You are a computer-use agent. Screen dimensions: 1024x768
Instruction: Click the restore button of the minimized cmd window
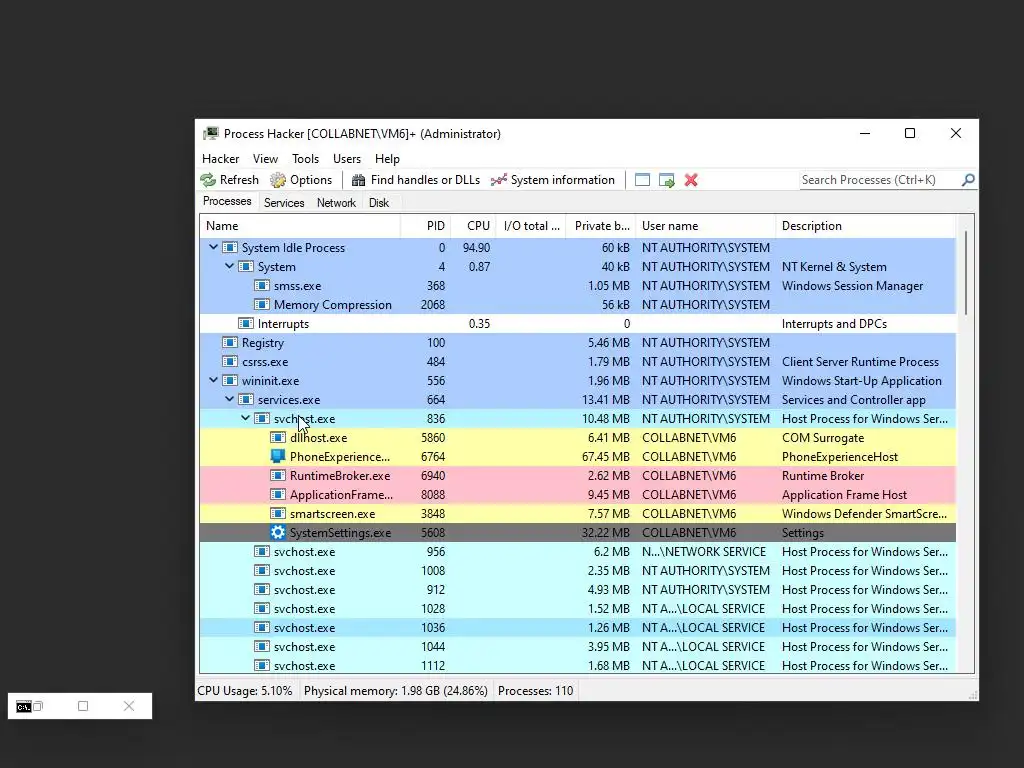(38, 706)
